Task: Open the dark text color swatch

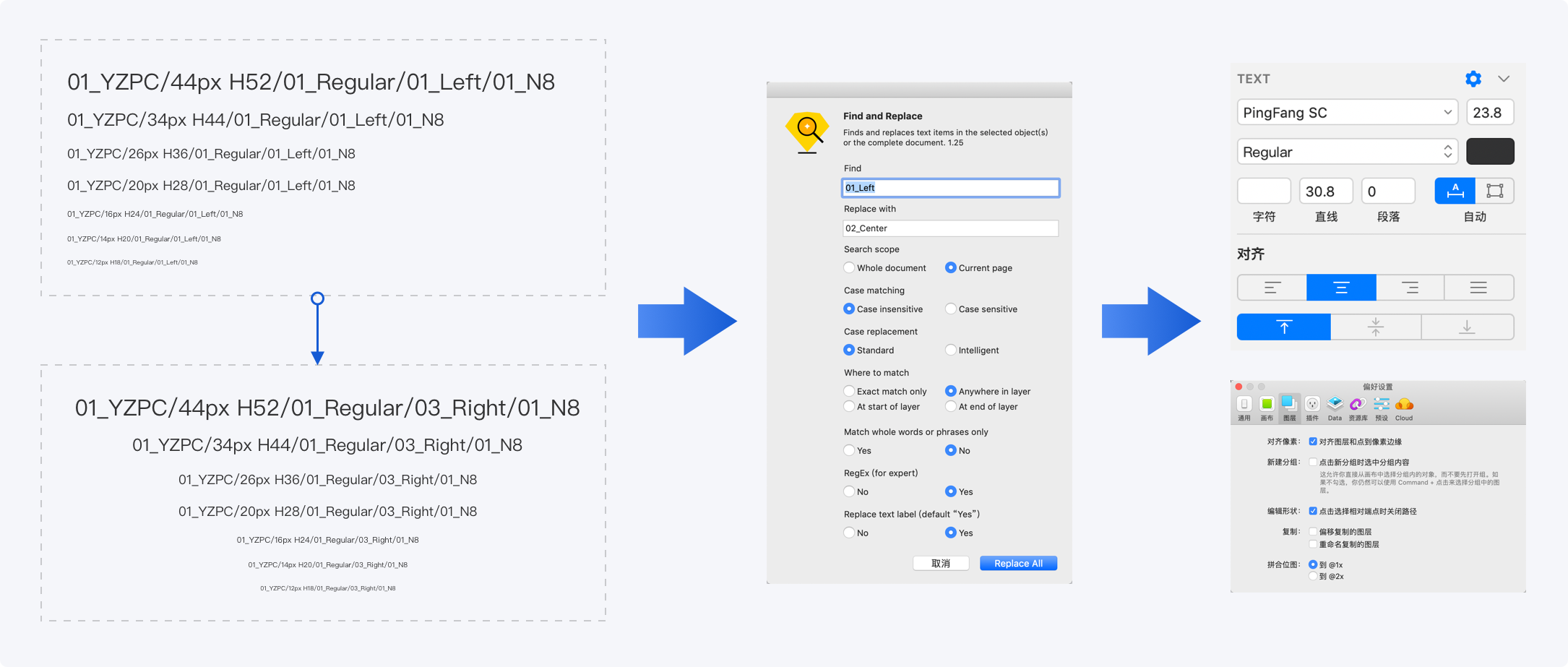Action: (x=1490, y=152)
